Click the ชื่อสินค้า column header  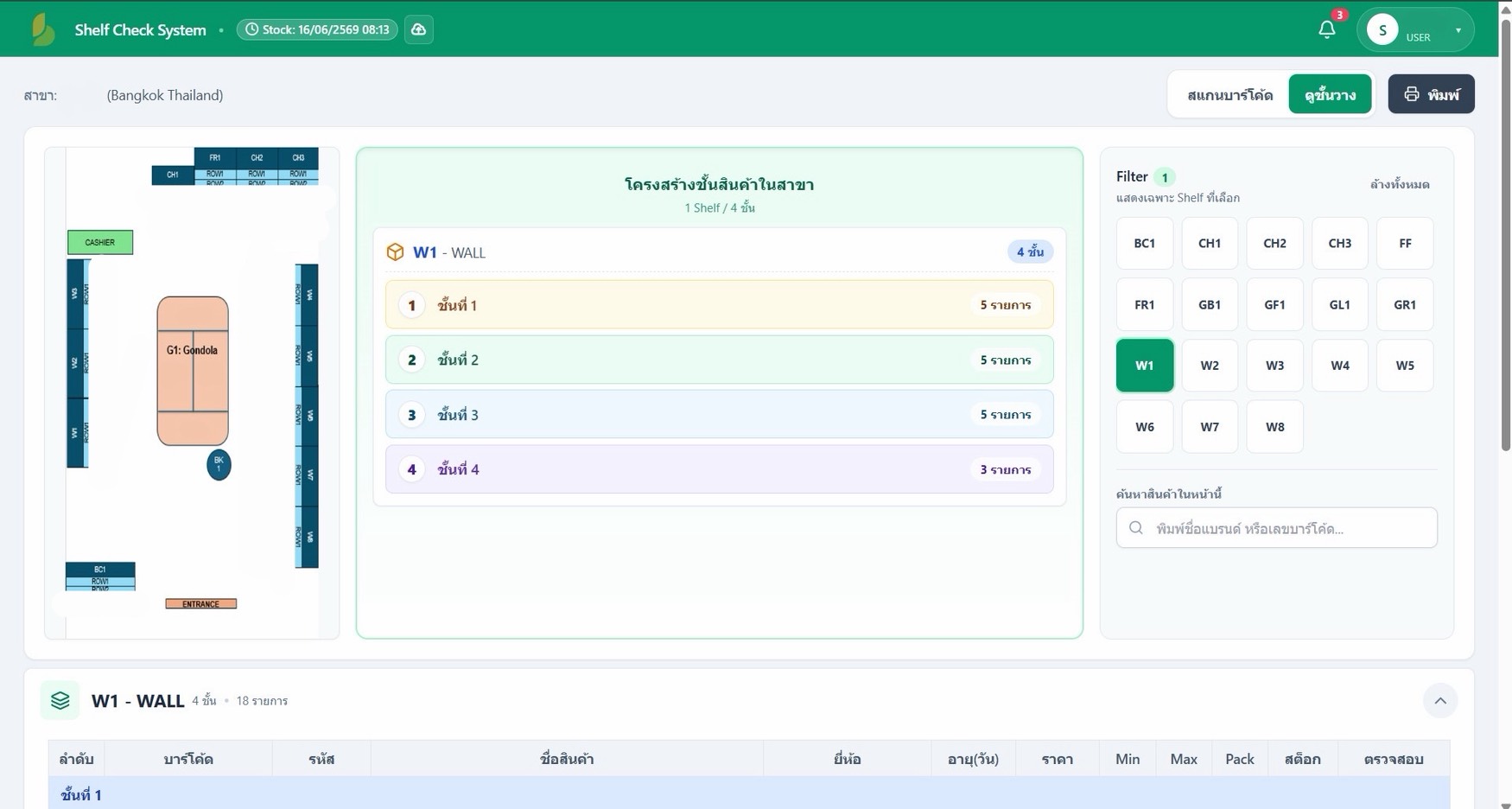coord(567,759)
